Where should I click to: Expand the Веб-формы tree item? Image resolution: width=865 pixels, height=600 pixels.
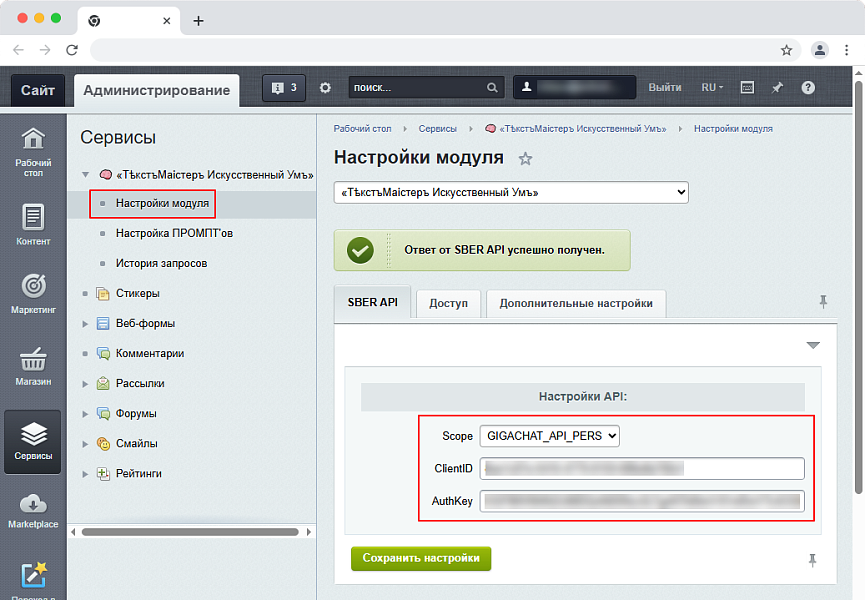point(85,323)
